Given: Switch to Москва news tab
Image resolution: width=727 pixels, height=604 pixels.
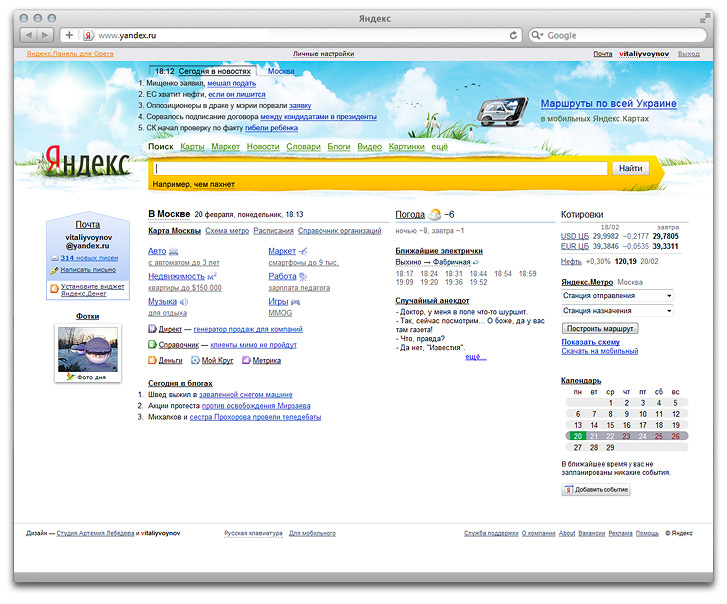Looking at the screenshot, I should pyautogui.click(x=281, y=71).
